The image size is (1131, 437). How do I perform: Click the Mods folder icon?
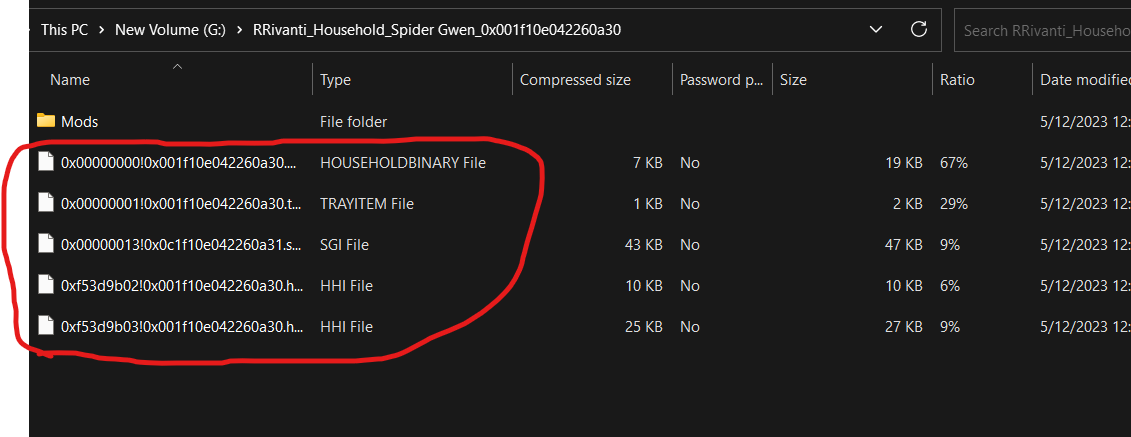46,120
